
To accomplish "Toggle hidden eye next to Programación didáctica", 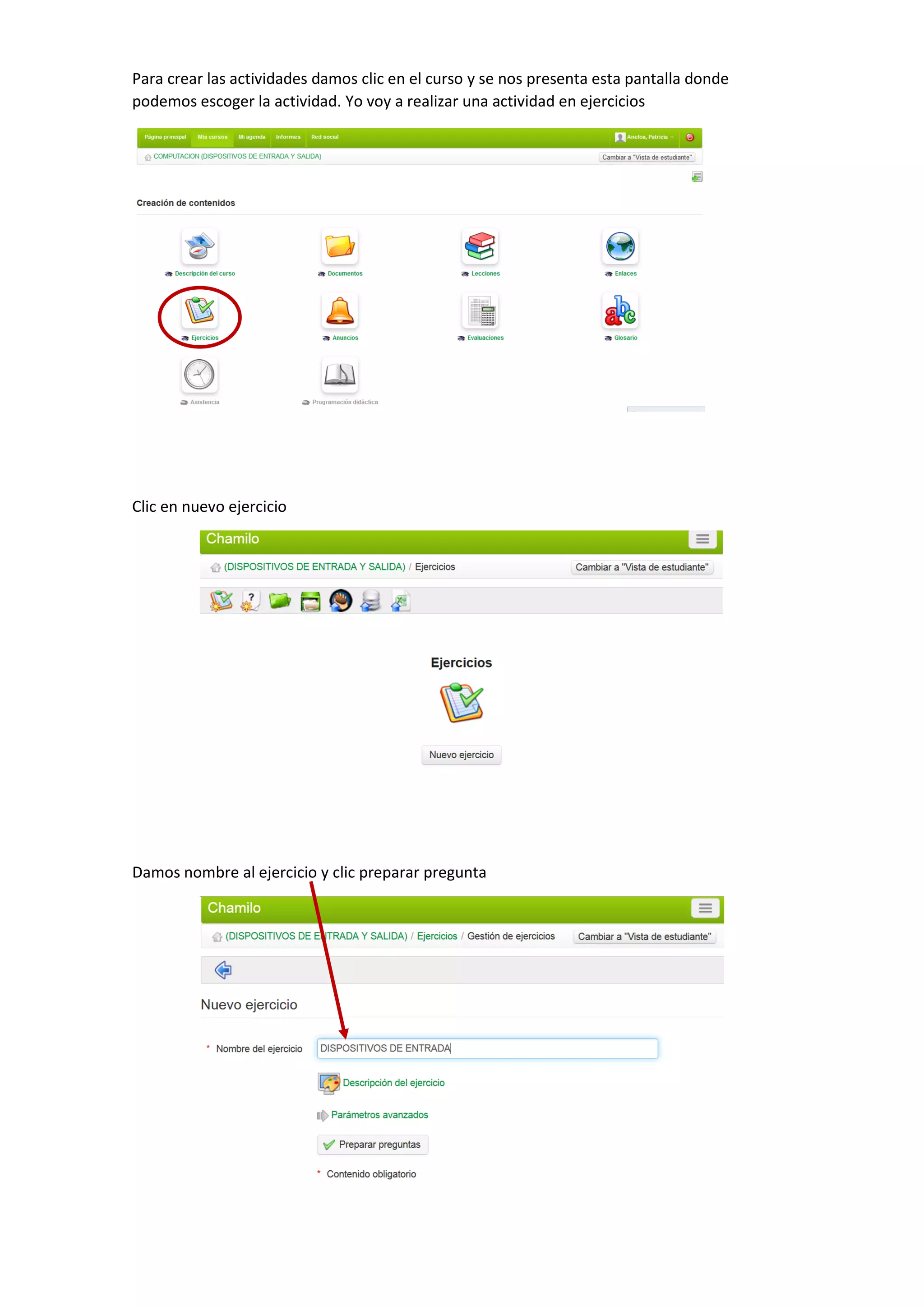I will coord(306,403).
